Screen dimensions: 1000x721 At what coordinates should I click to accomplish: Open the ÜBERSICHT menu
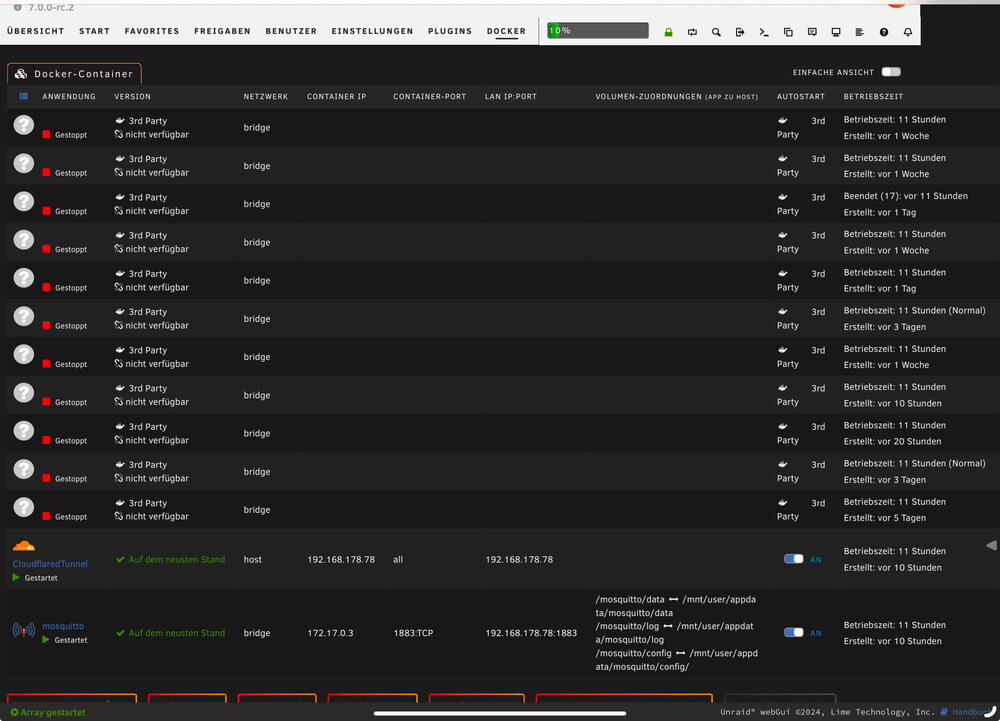[x=36, y=31]
